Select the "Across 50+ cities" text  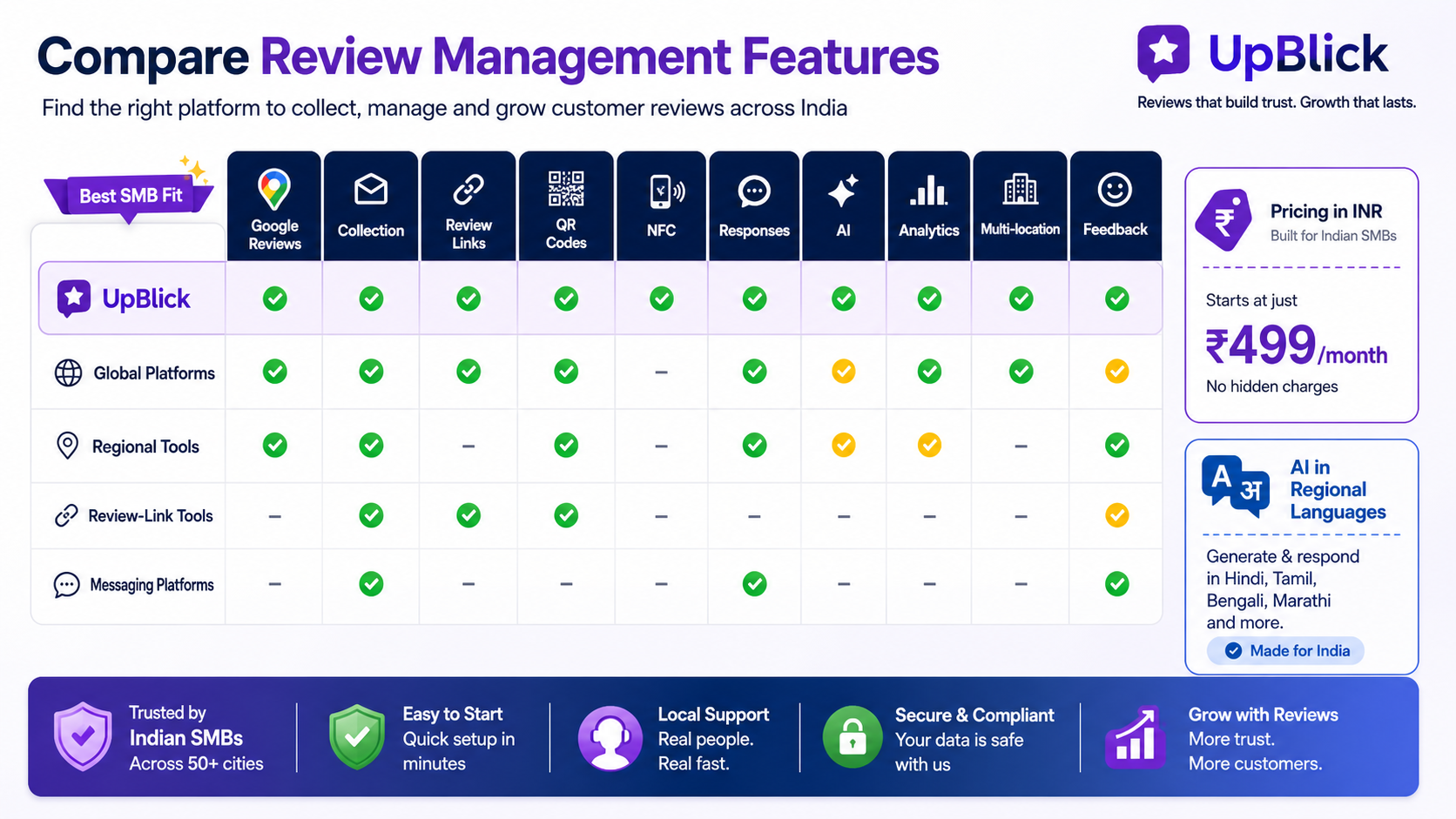(196, 764)
